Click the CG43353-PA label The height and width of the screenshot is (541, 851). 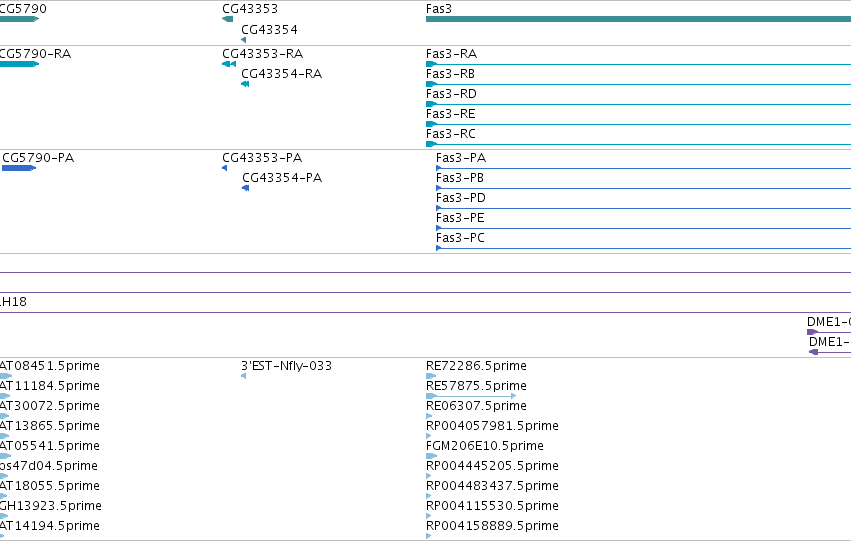tap(262, 158)
